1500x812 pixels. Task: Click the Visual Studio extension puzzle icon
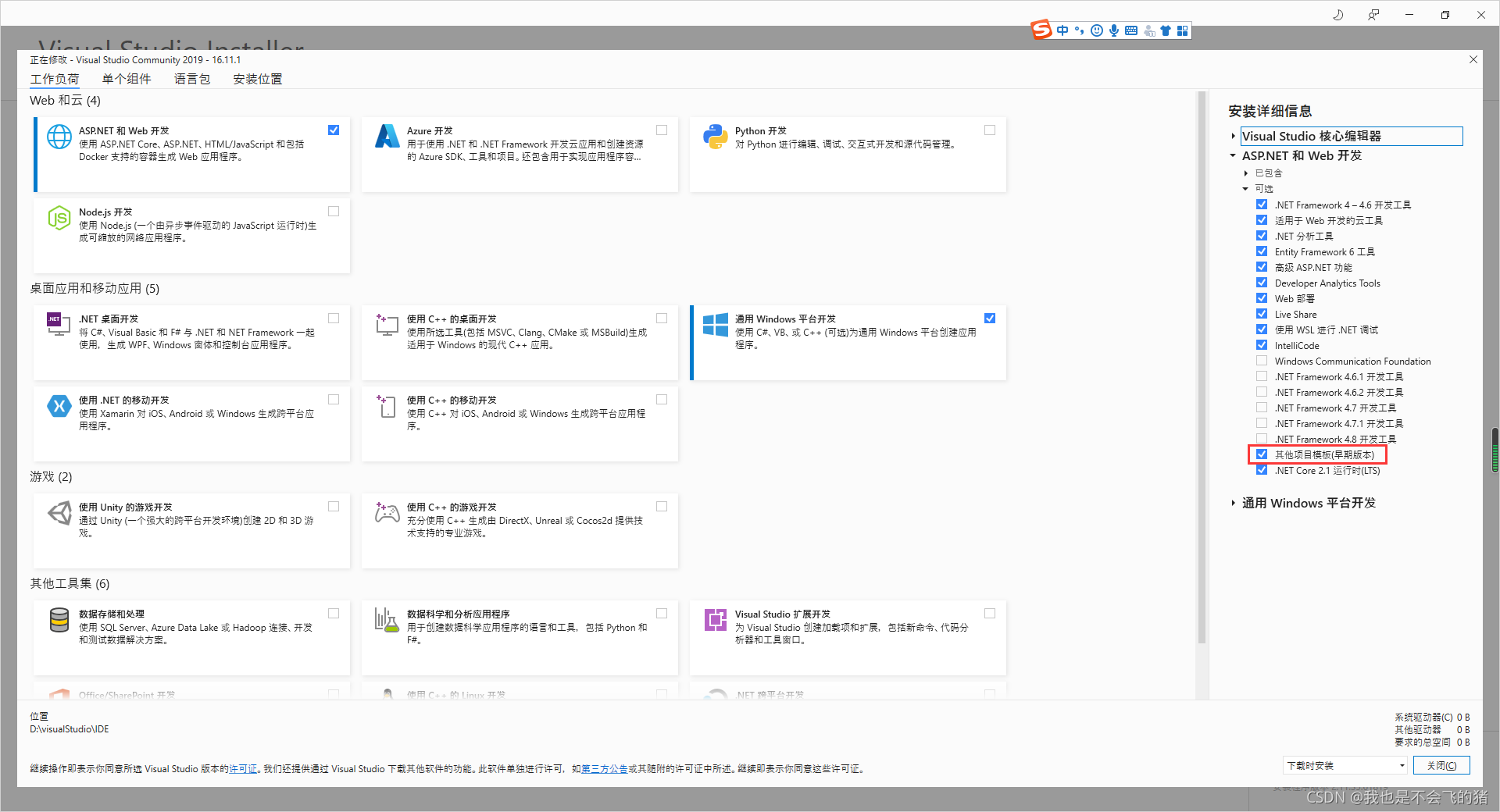tap(716, 620)
